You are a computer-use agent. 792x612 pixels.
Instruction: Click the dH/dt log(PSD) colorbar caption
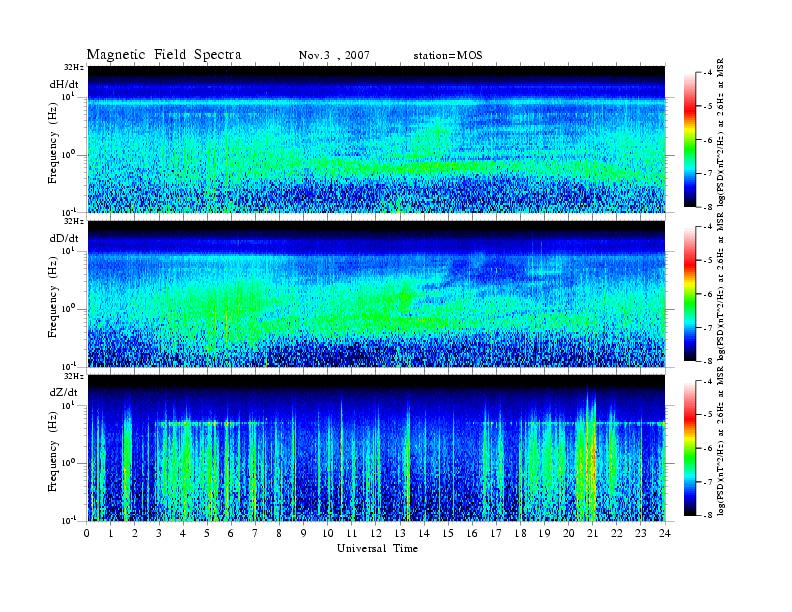coord(721,132)
